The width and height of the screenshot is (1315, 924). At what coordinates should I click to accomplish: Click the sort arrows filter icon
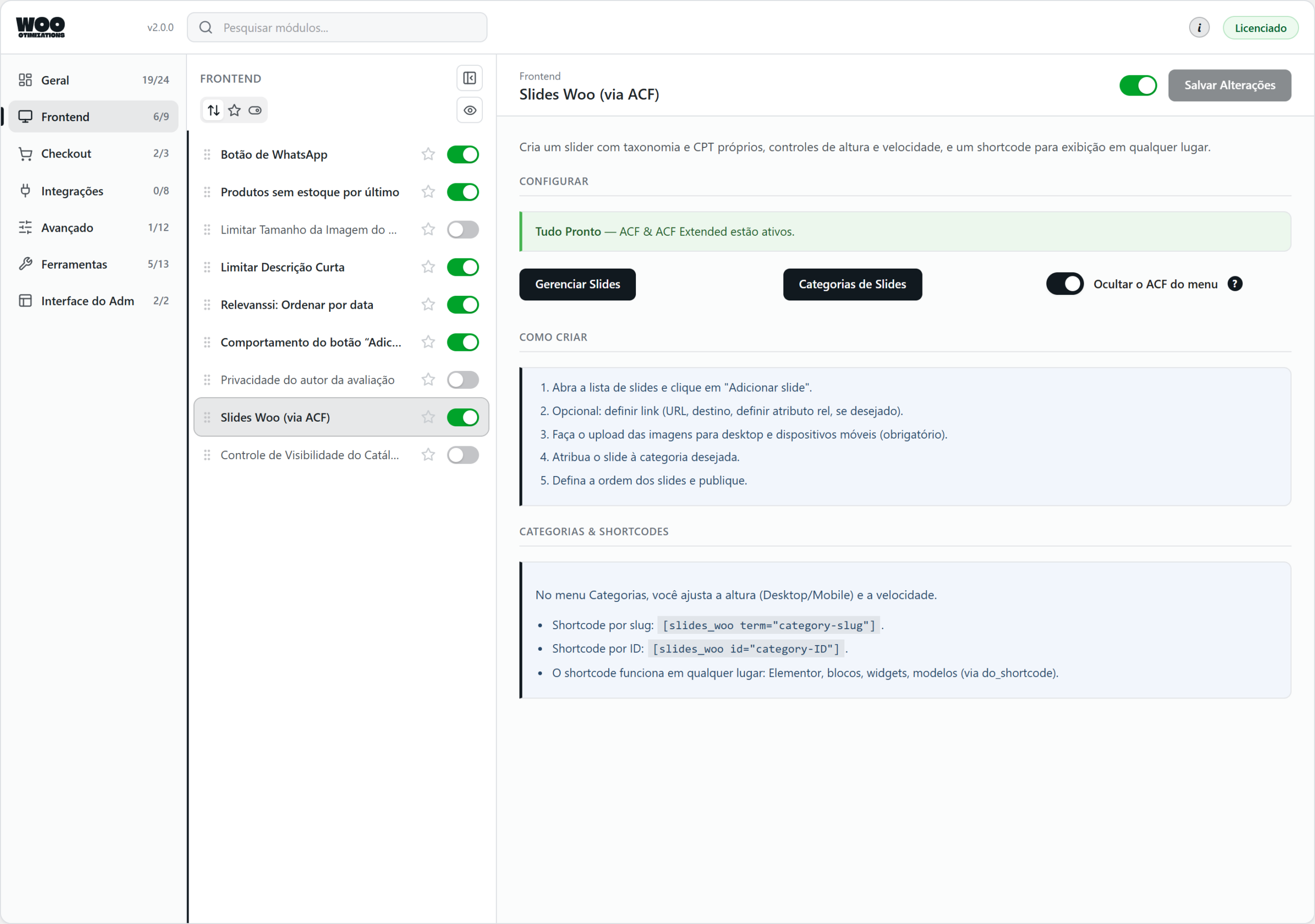click(x=214, y=110)
